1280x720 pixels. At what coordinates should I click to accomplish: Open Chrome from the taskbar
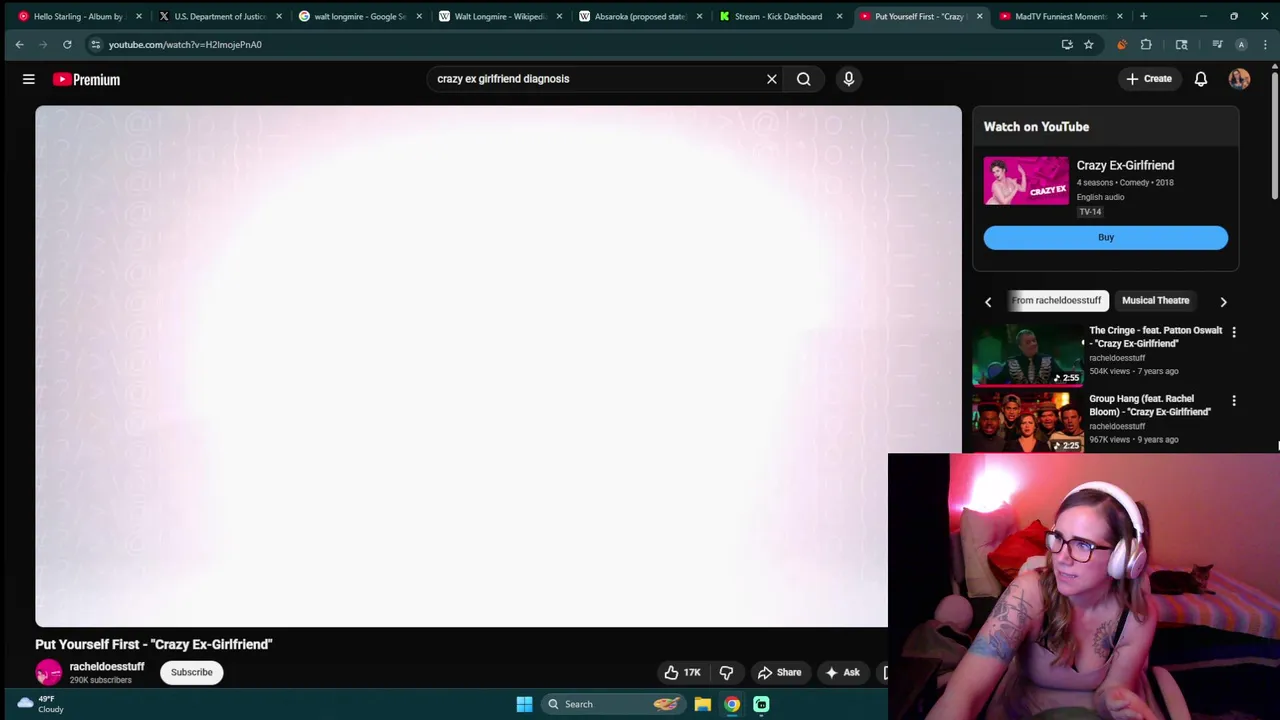[732, 704]
